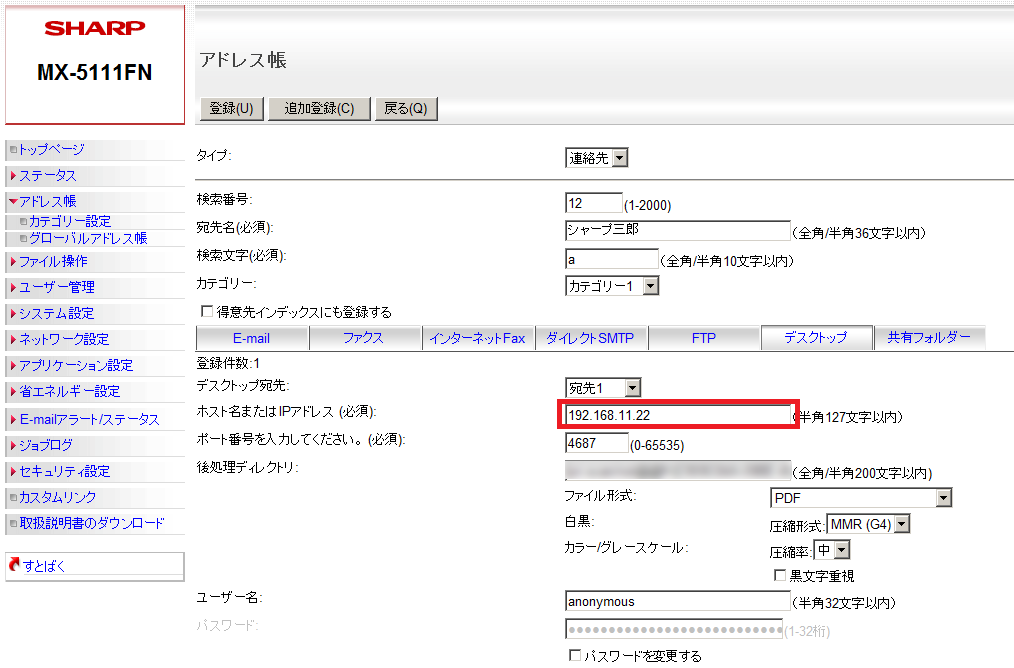Click the すとばく red arrow icon
The width and height of the screenshot is (1014, 668).
(14, 566)
